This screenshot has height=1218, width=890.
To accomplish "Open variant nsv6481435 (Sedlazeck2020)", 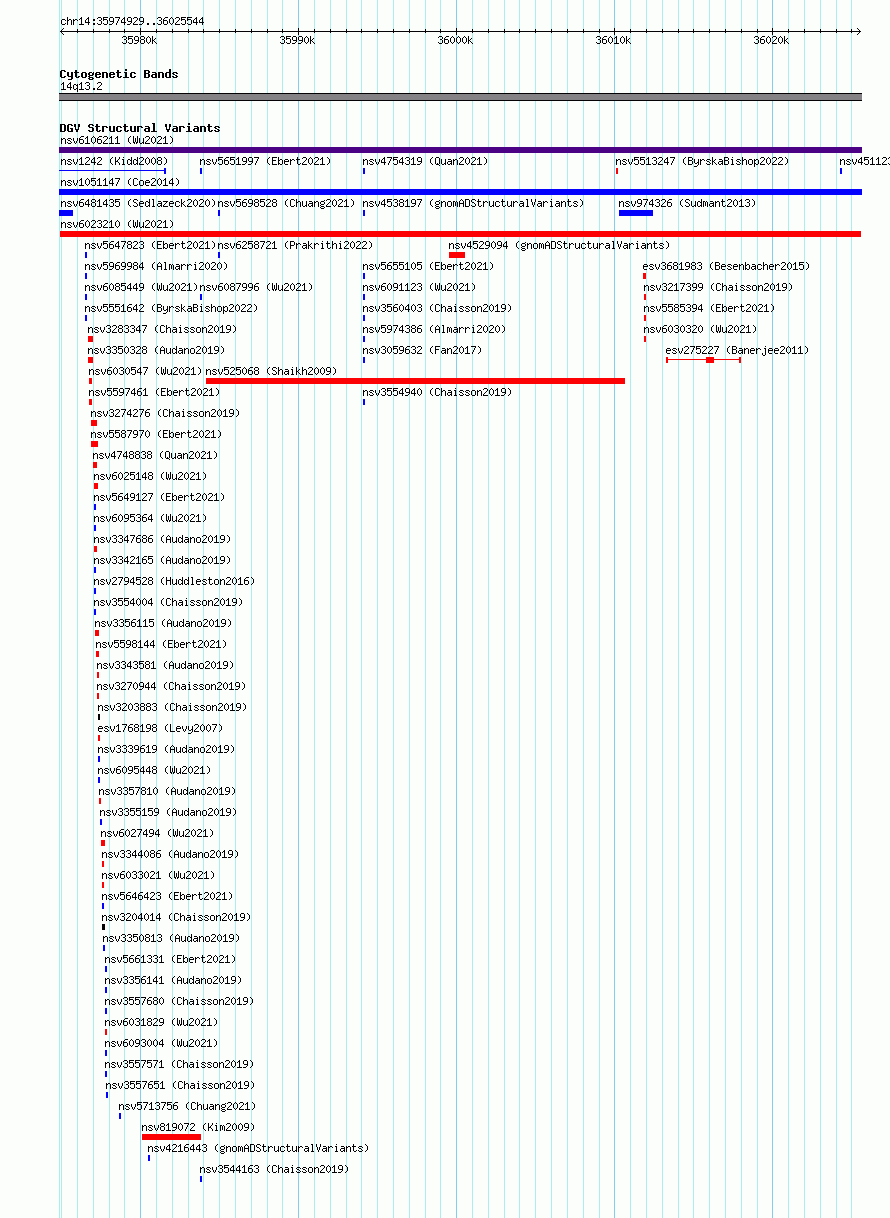I will point(137,203).
